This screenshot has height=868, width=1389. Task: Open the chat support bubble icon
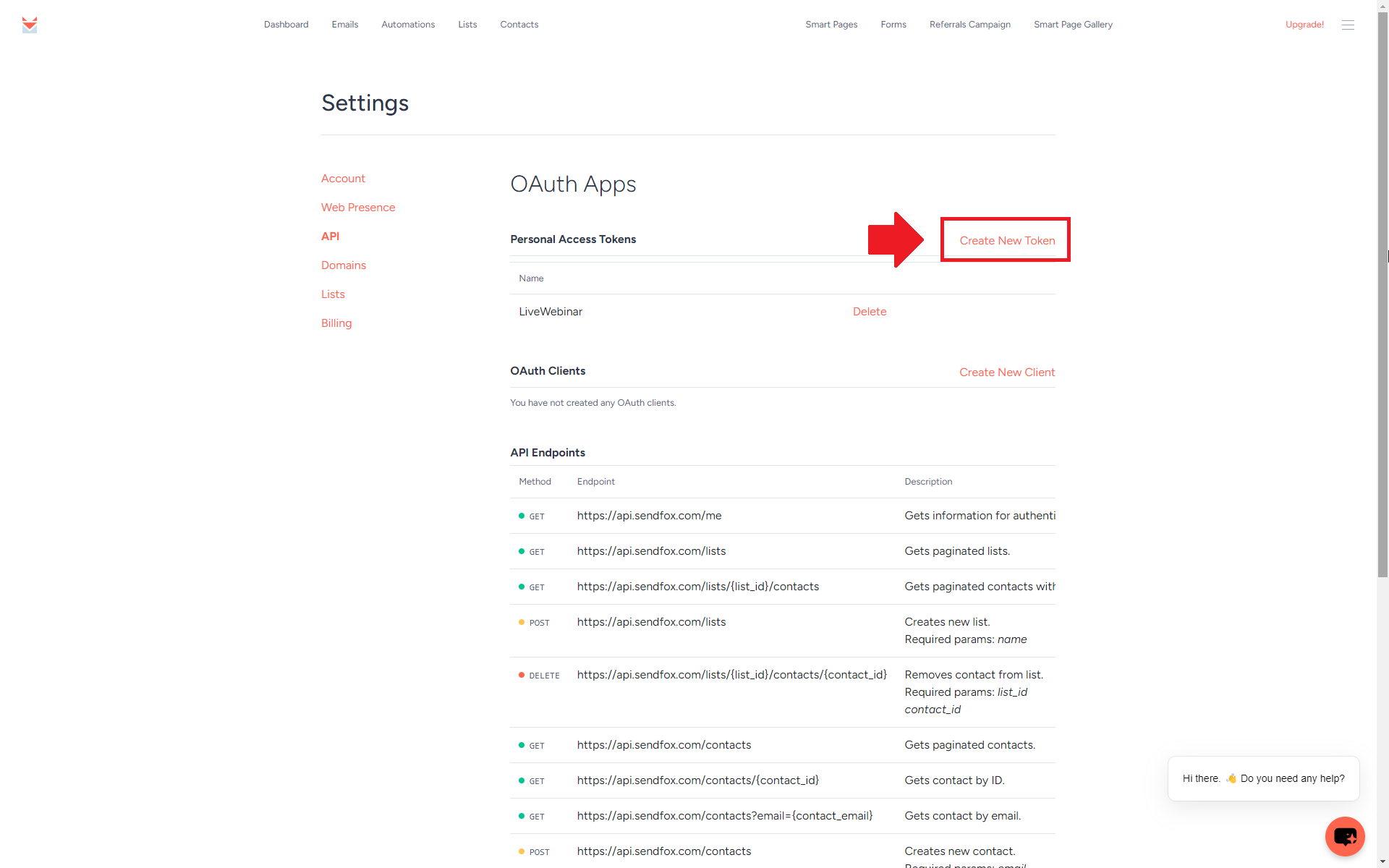(1345, 836)
